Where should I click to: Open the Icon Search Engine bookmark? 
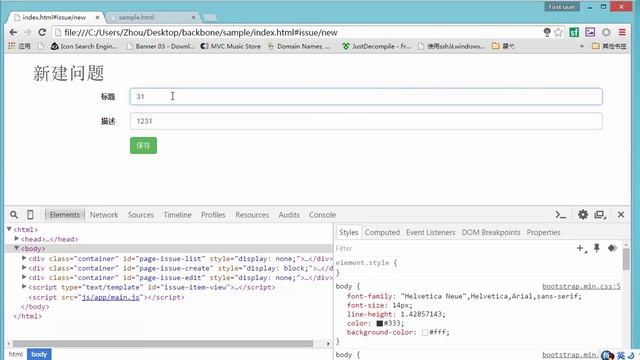pyautogui.click(x=84, y=46)
